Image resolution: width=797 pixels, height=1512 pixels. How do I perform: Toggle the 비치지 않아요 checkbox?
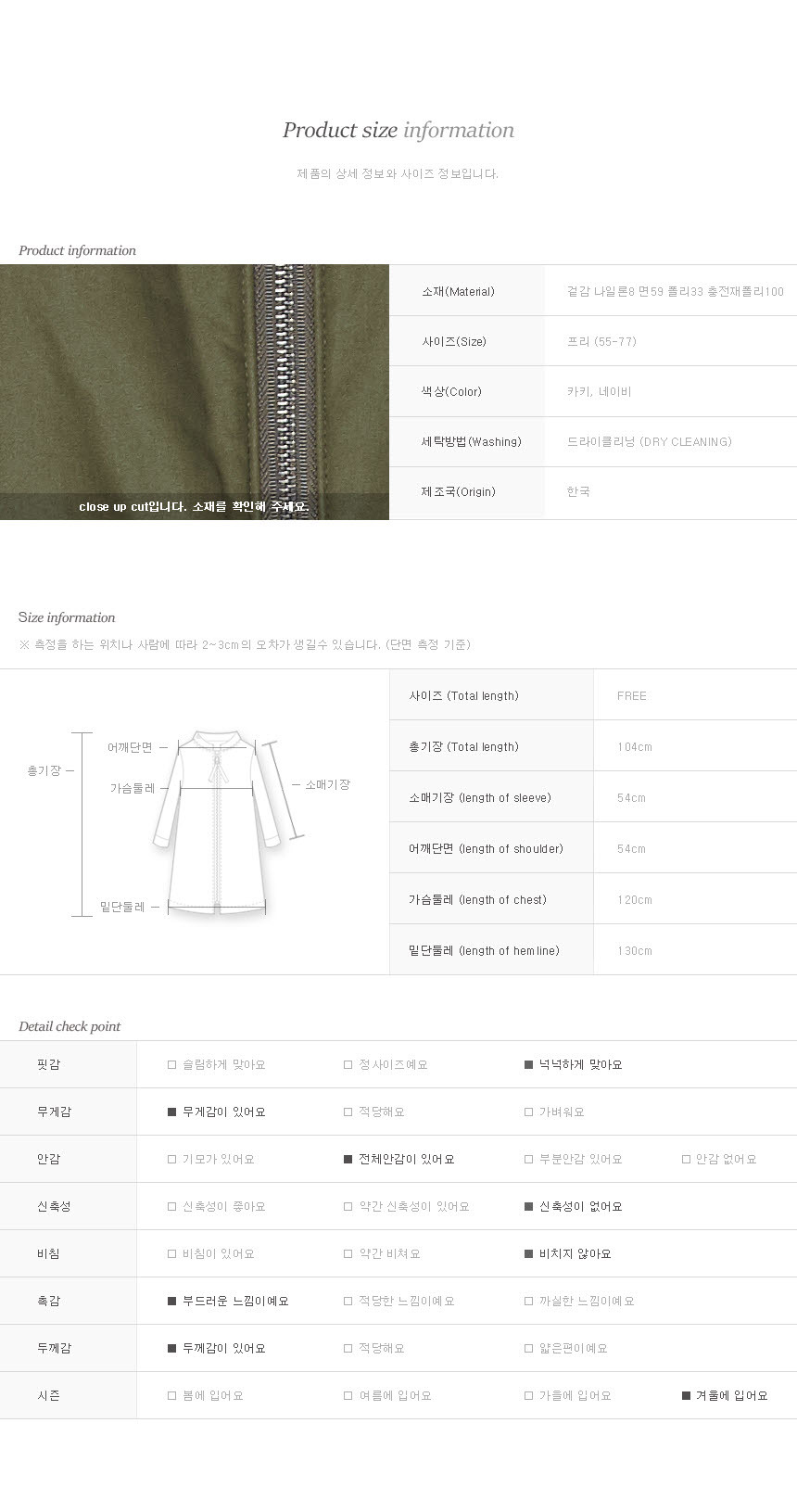coord(529,1254)
